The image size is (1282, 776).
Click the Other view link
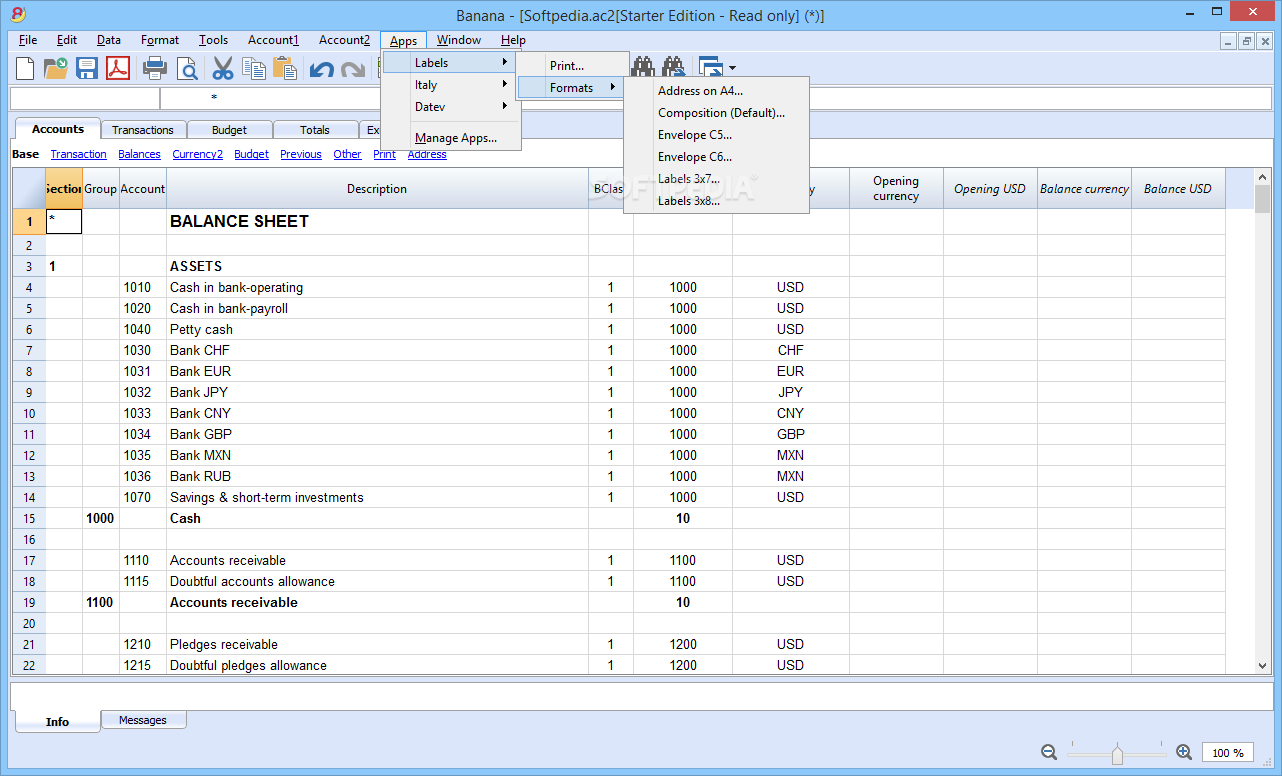[348, 154]
